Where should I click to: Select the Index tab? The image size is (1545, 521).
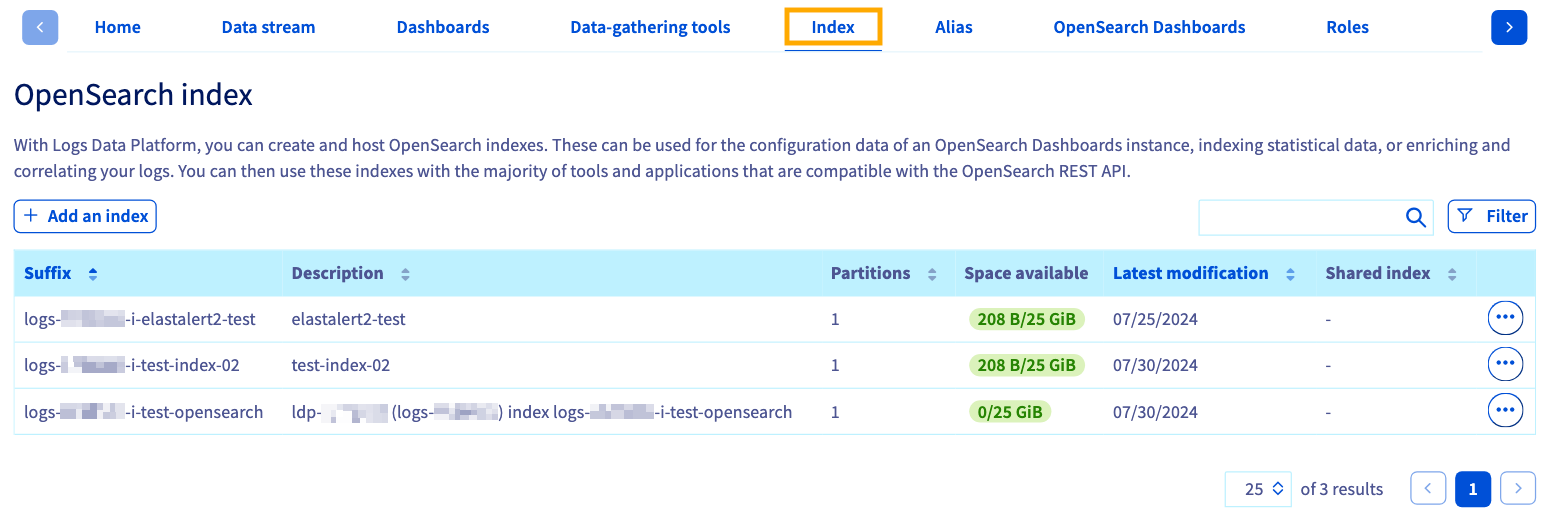(x=833, y=27)
